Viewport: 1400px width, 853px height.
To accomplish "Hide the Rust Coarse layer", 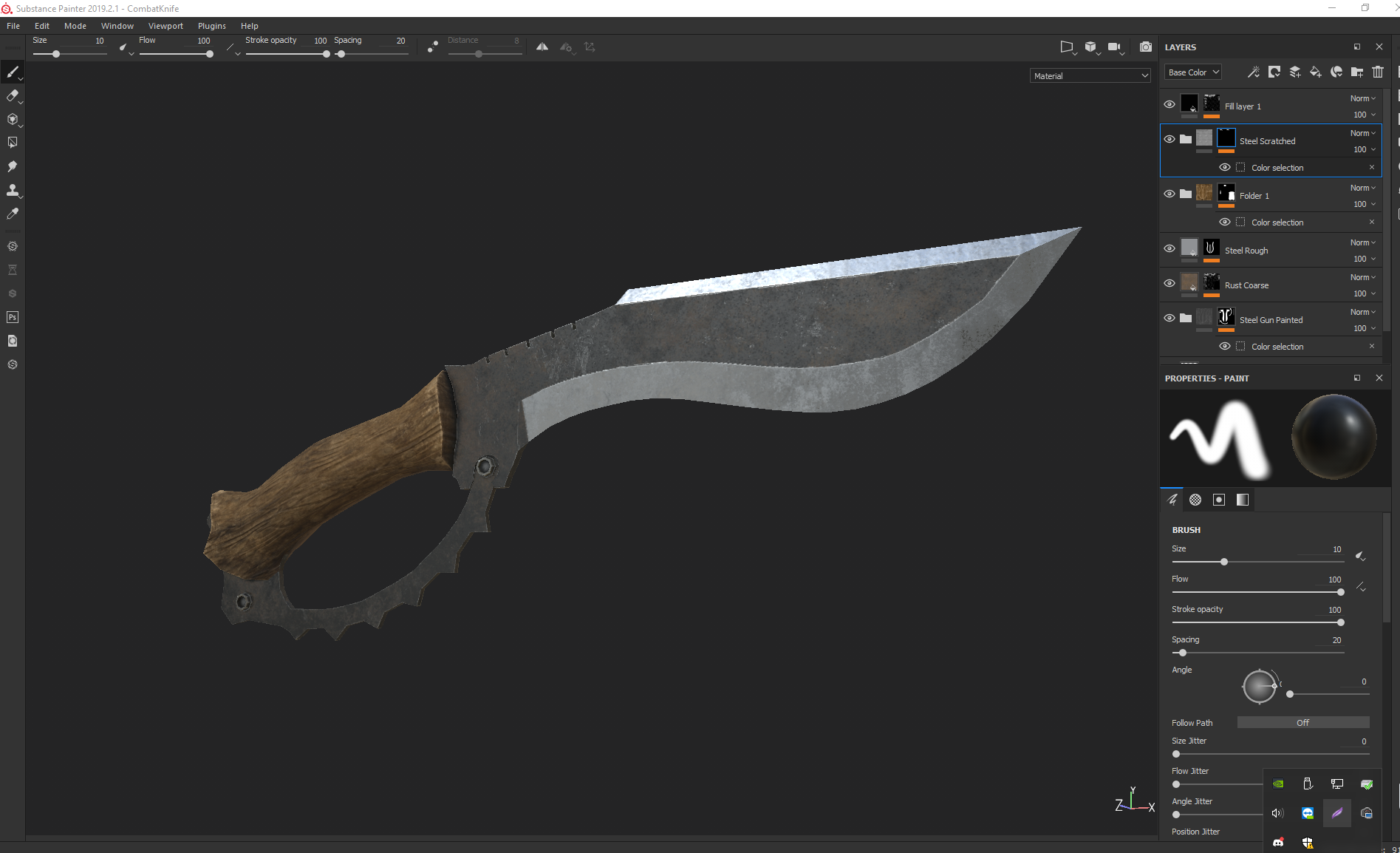I will [x=1169, y=283].
